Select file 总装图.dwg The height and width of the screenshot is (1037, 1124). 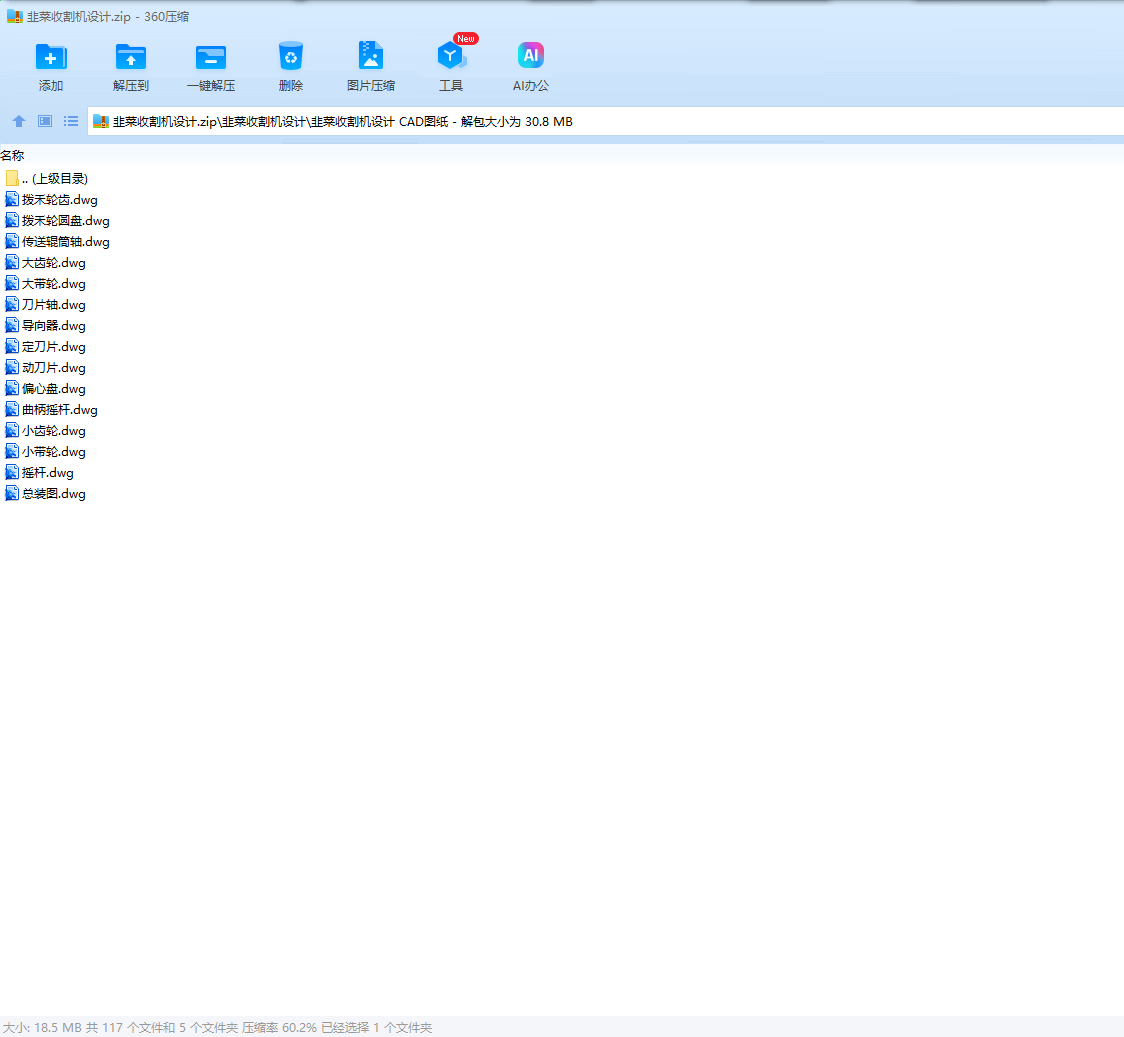tap(45, 494)
